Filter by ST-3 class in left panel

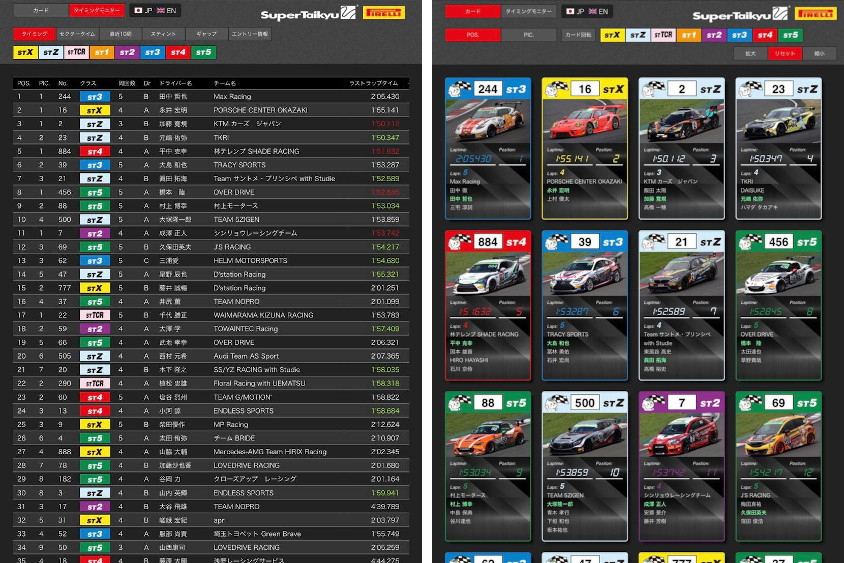(x=152, y=52)
